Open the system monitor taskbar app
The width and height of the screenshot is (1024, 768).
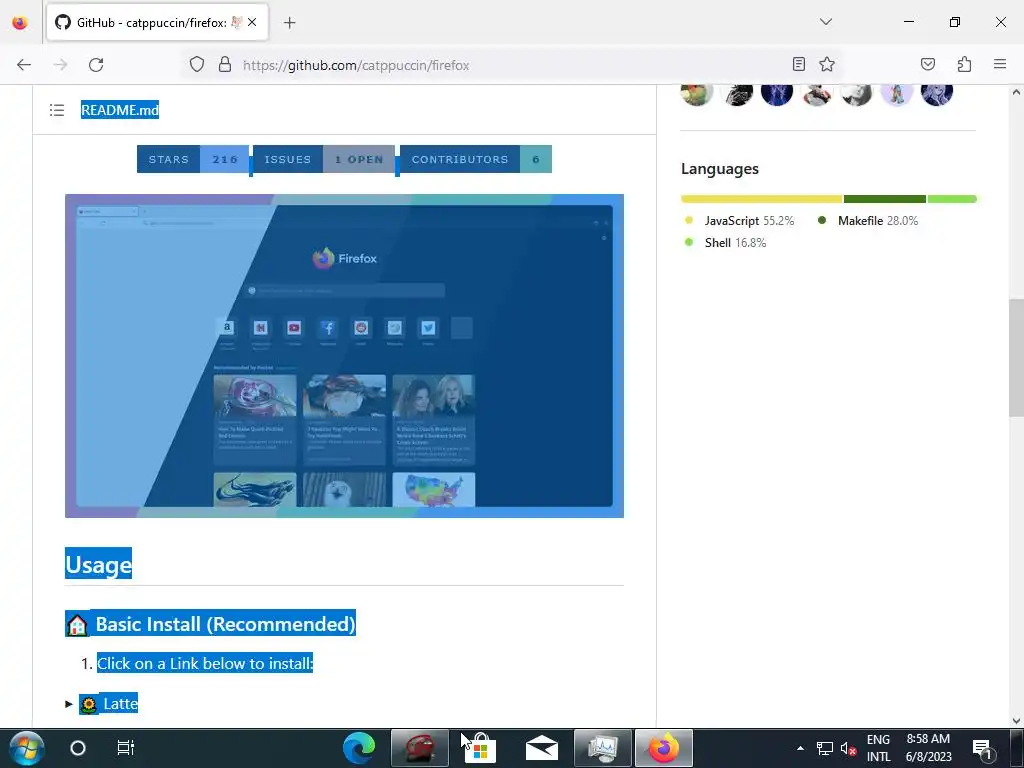[602, 748]
